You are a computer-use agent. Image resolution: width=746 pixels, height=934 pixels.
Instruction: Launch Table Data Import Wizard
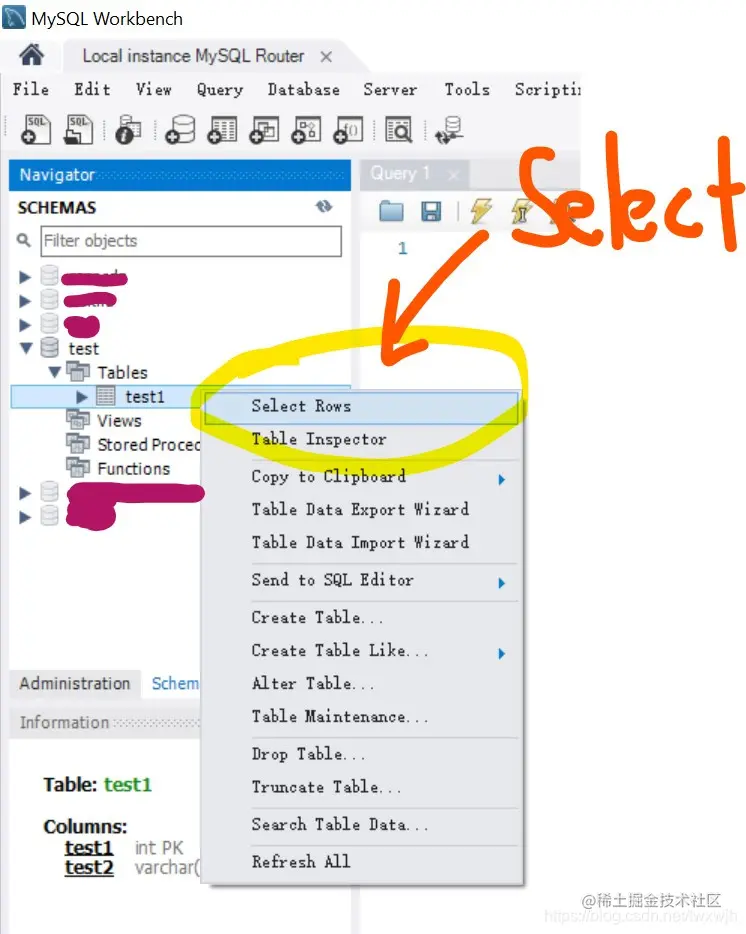pyautogui.click(x=361, y=543)
